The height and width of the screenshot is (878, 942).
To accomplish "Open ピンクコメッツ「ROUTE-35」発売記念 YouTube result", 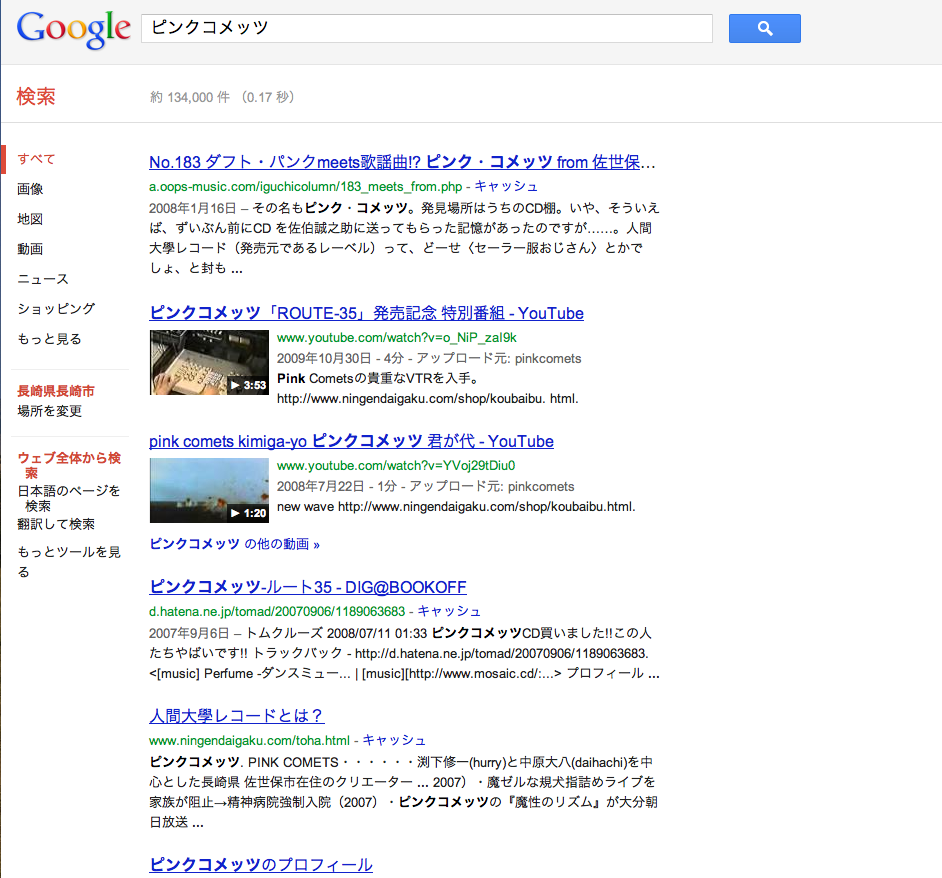I will (x=366, y=313).
